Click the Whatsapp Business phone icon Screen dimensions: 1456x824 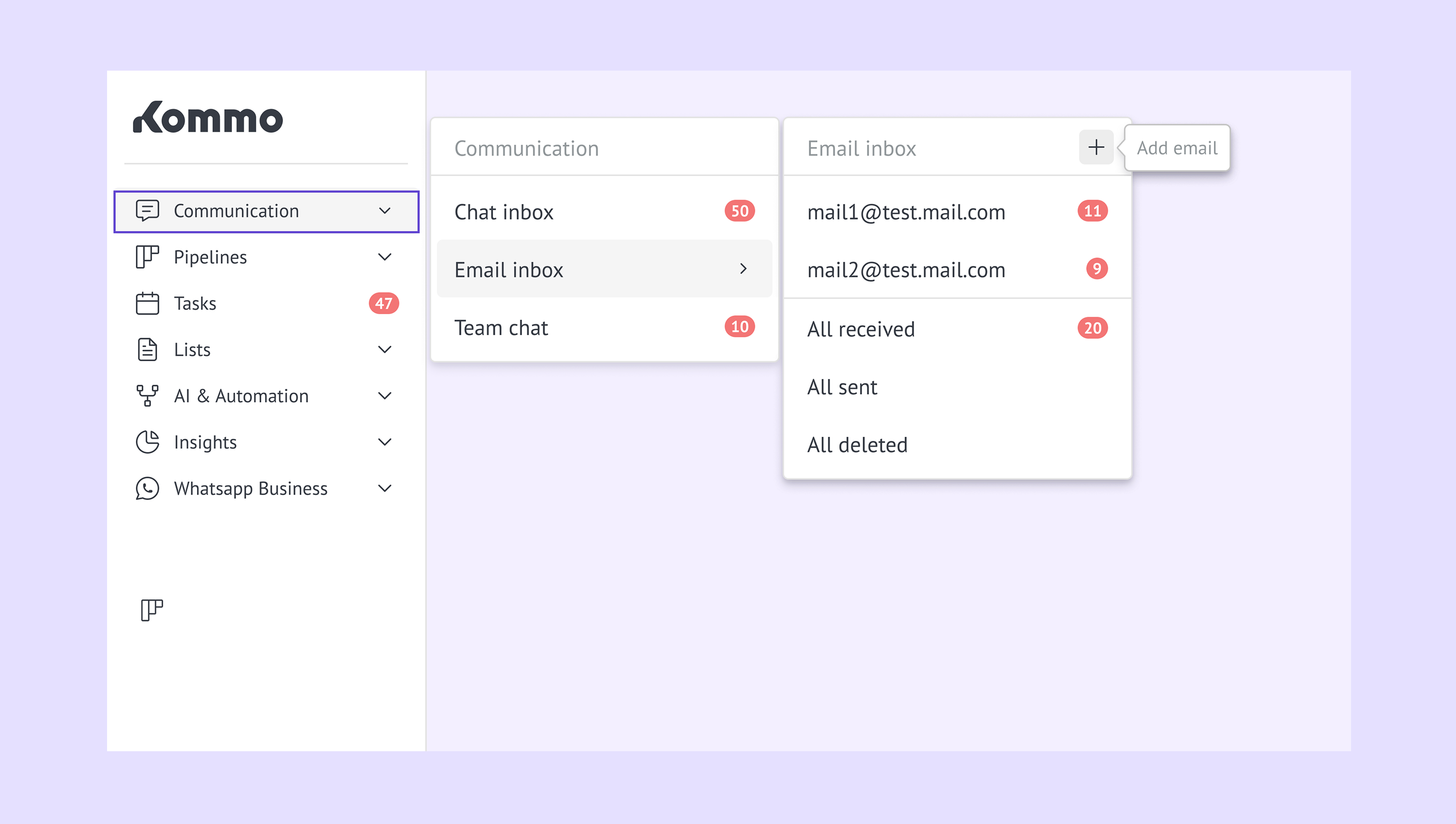pos(147,489)
